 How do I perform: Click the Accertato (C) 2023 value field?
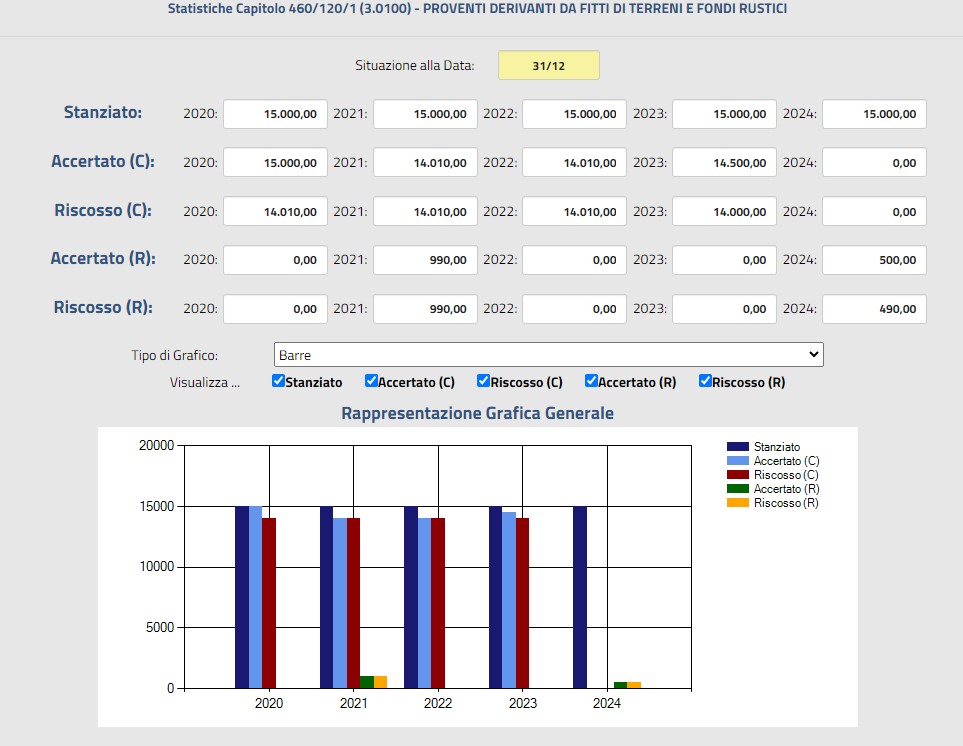(x=724, y=163)
